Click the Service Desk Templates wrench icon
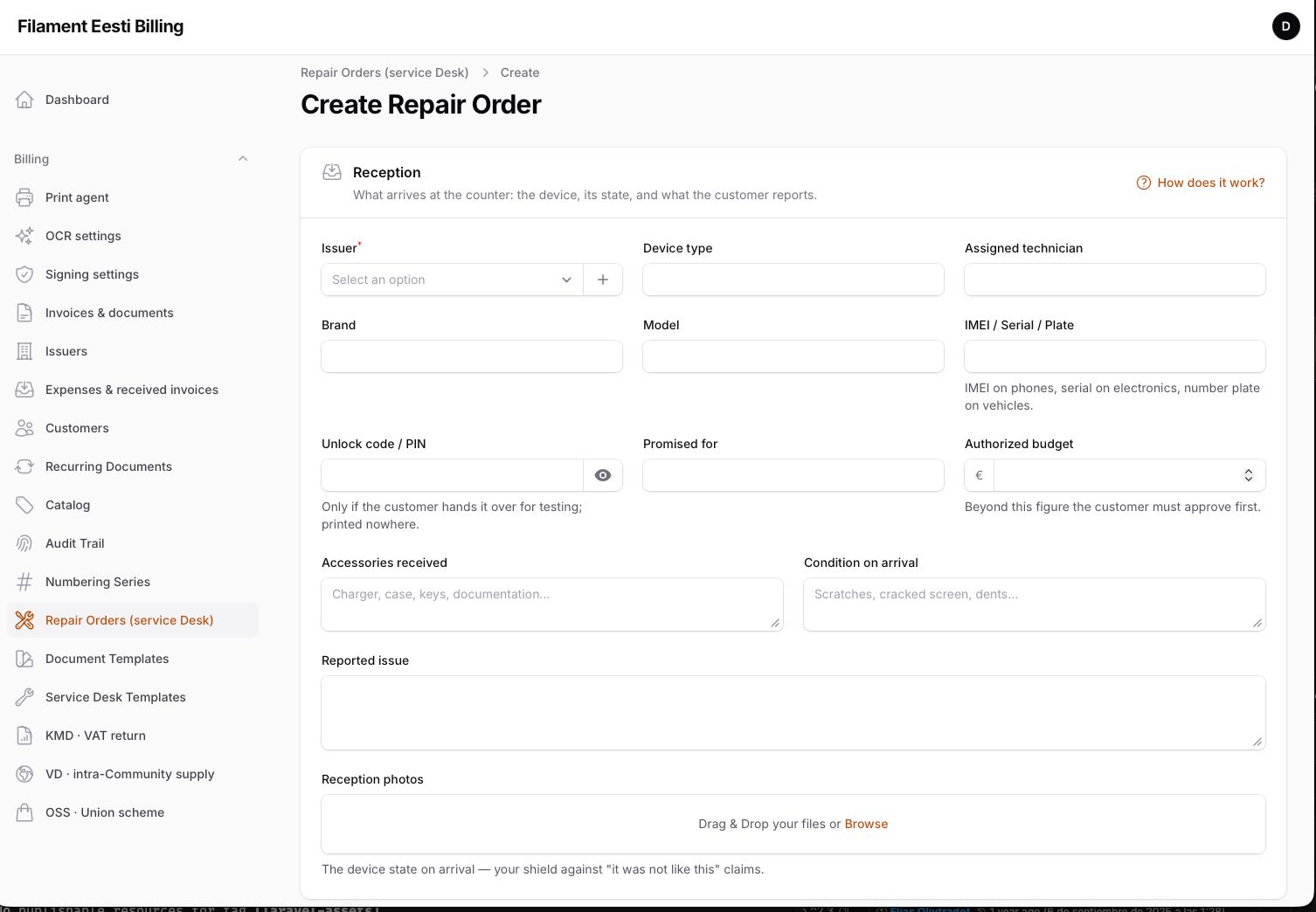This screenshot has height=912, width=1316. pos(24,697)
